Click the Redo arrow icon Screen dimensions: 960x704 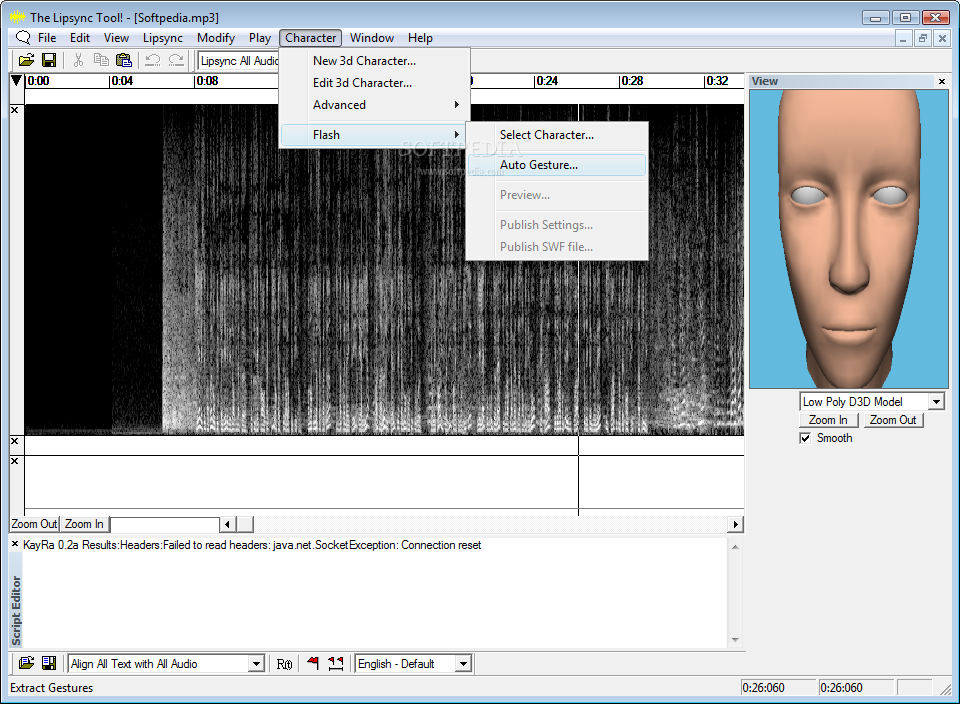pos(176,60)
